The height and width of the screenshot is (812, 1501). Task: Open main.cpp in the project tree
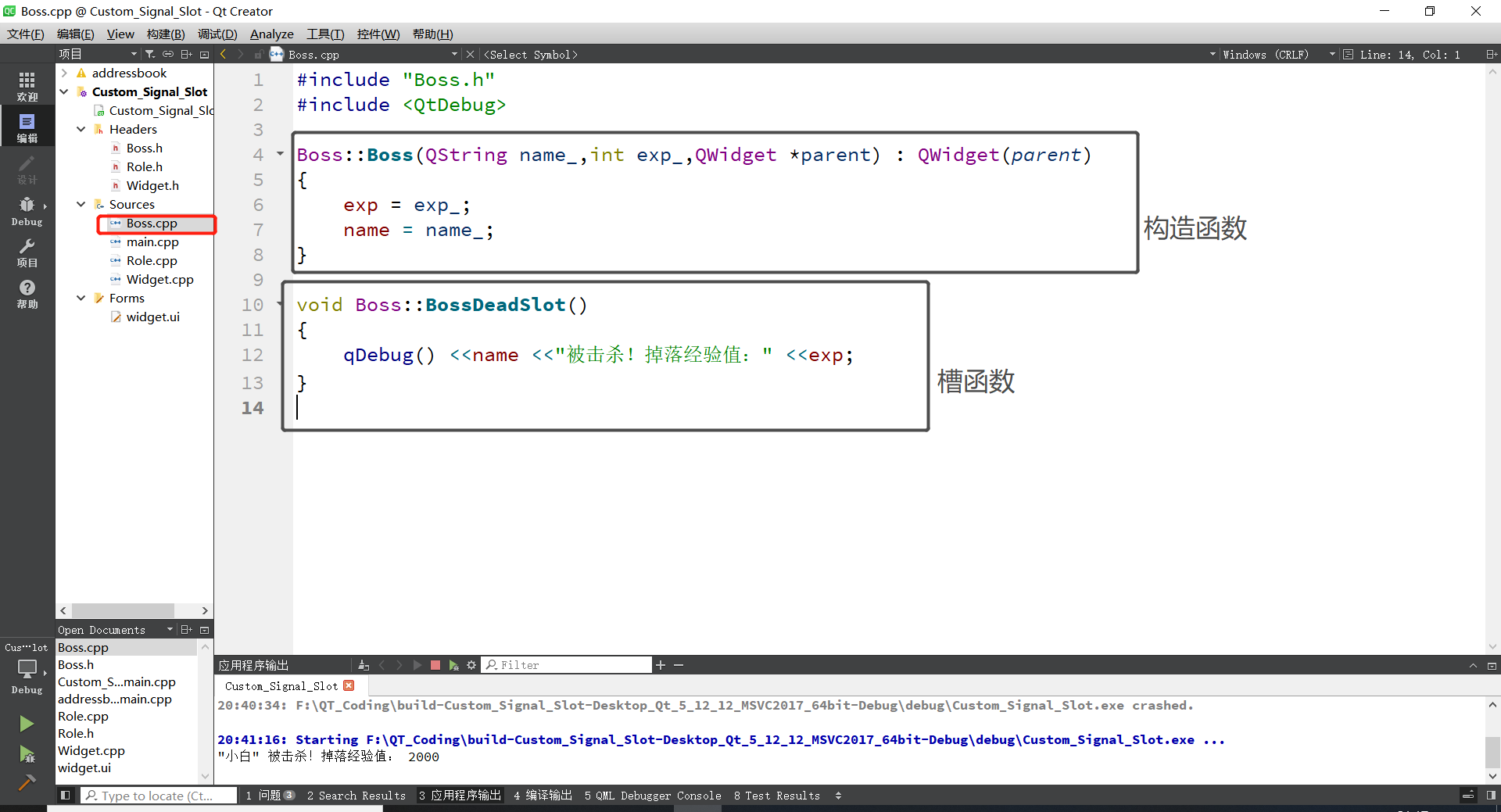click(152, 241)
